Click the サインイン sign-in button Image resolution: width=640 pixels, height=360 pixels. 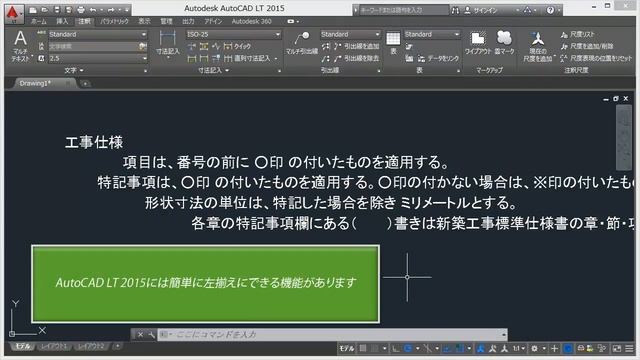point(482,10)
